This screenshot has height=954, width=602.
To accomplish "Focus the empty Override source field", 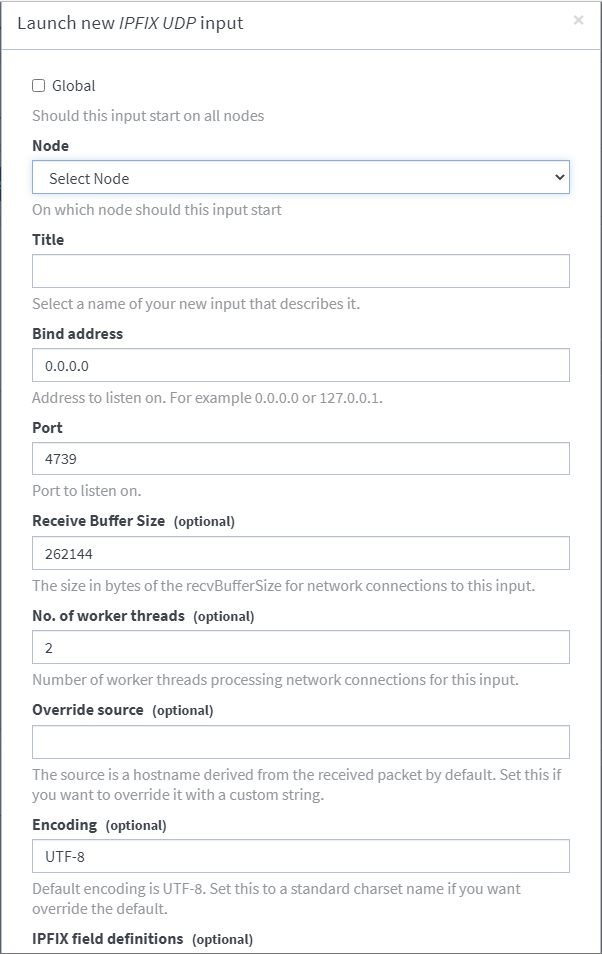I will [x=300, y=742].
